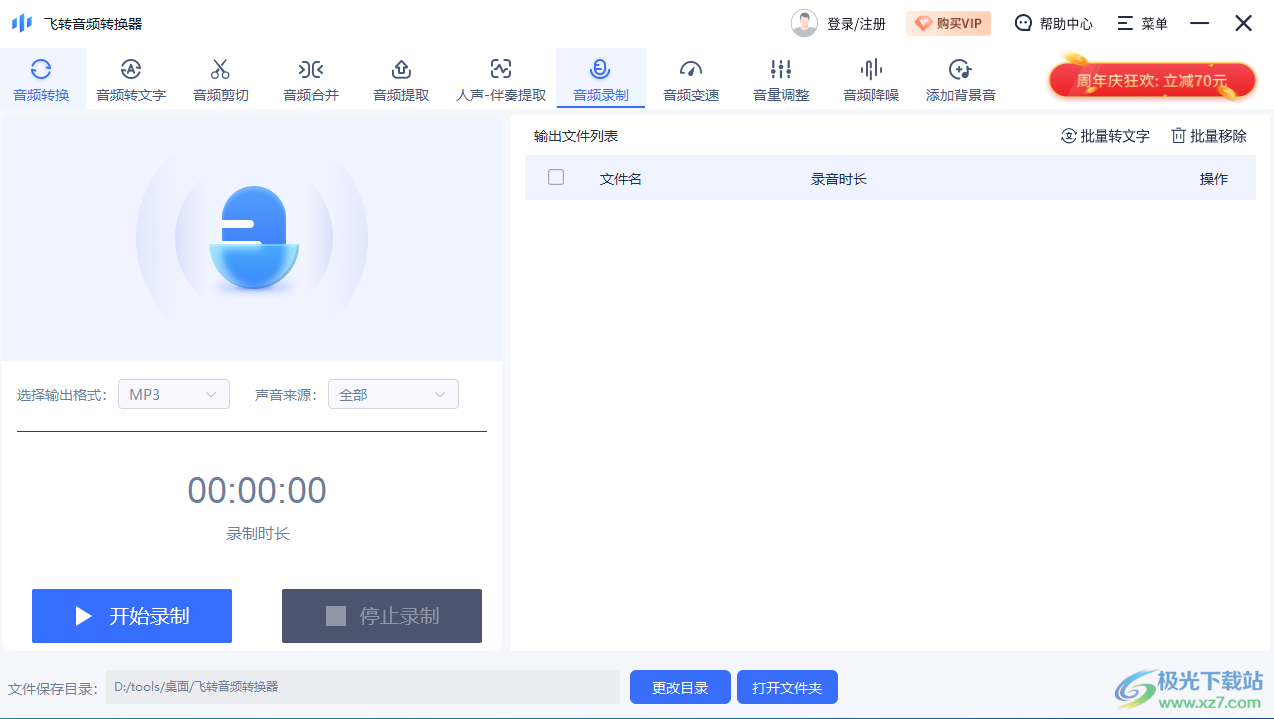
Task: Open the 音频变速 speed change tool
Action: (690, 78)
